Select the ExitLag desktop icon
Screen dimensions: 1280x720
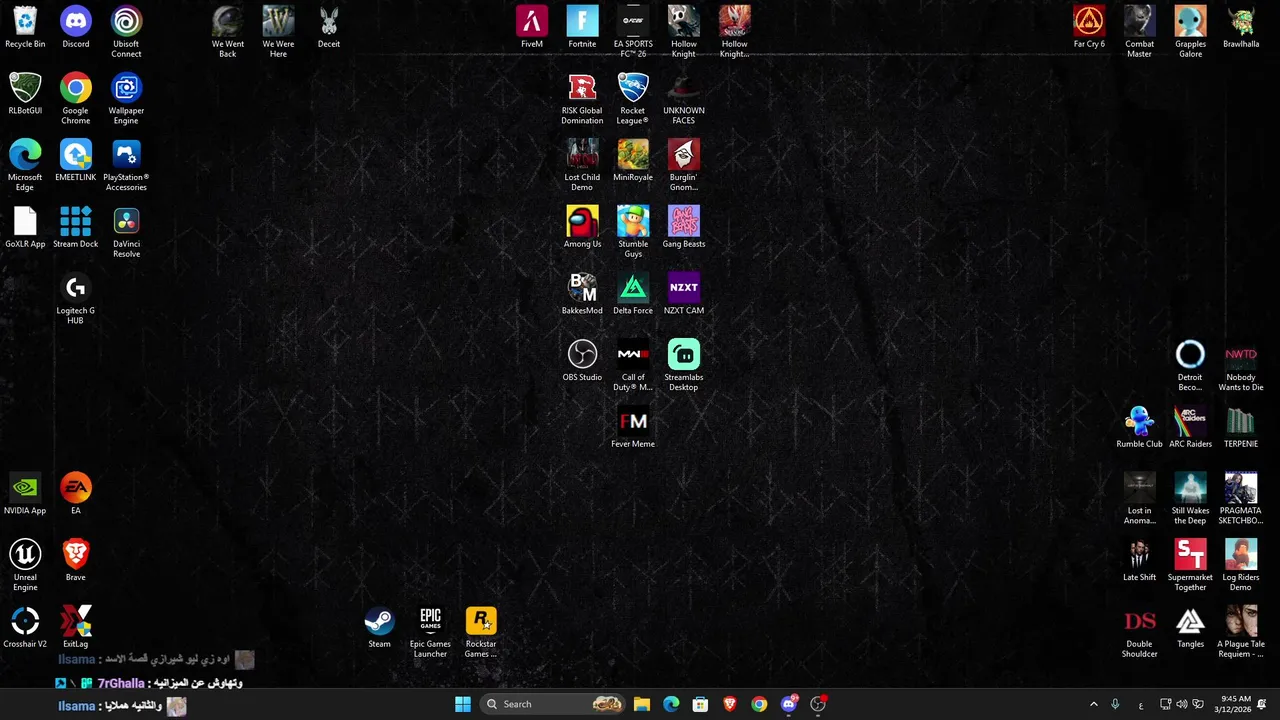click(76, 628)
